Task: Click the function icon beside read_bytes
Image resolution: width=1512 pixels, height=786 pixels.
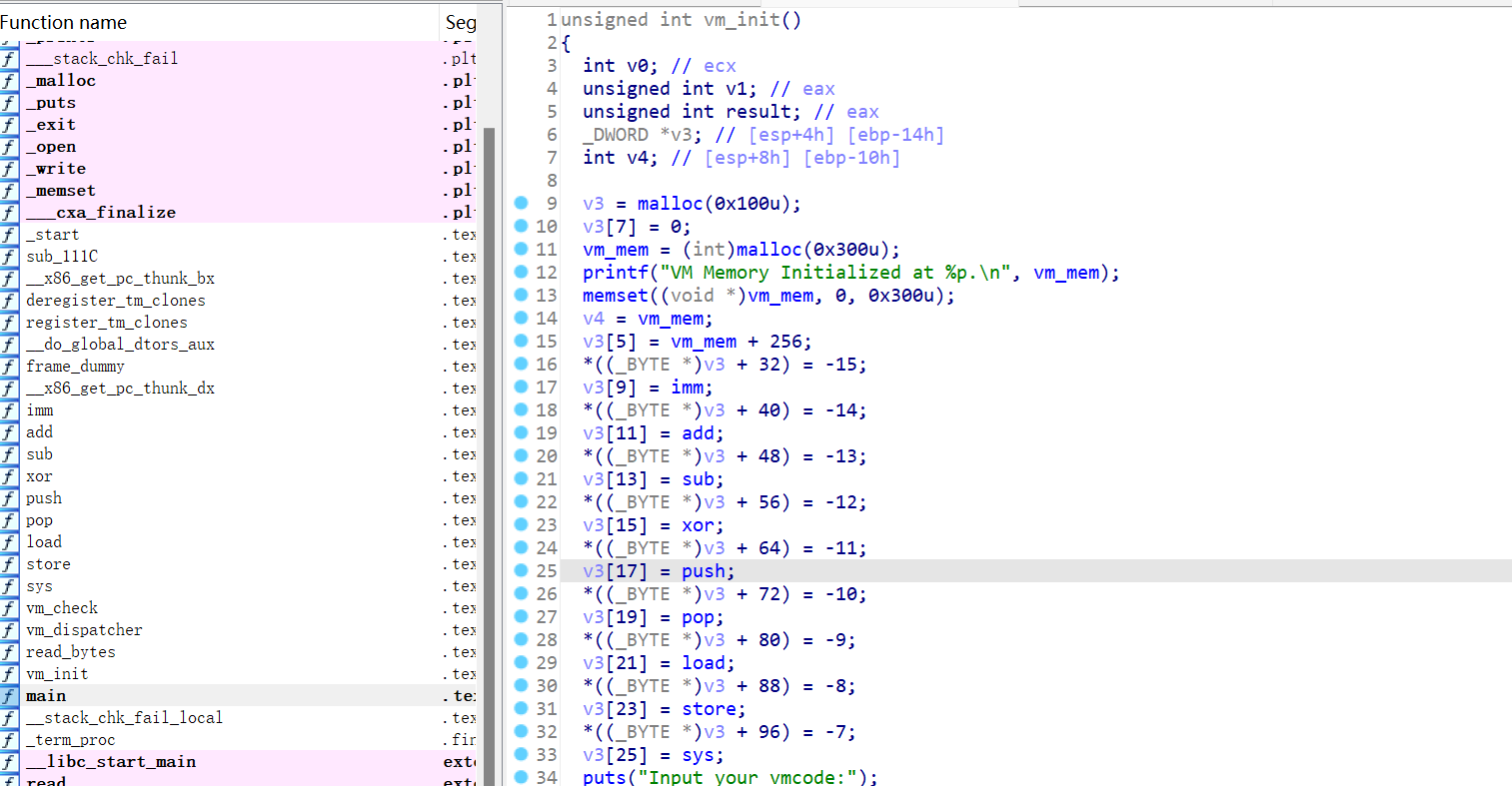Action: click(9, 652)
